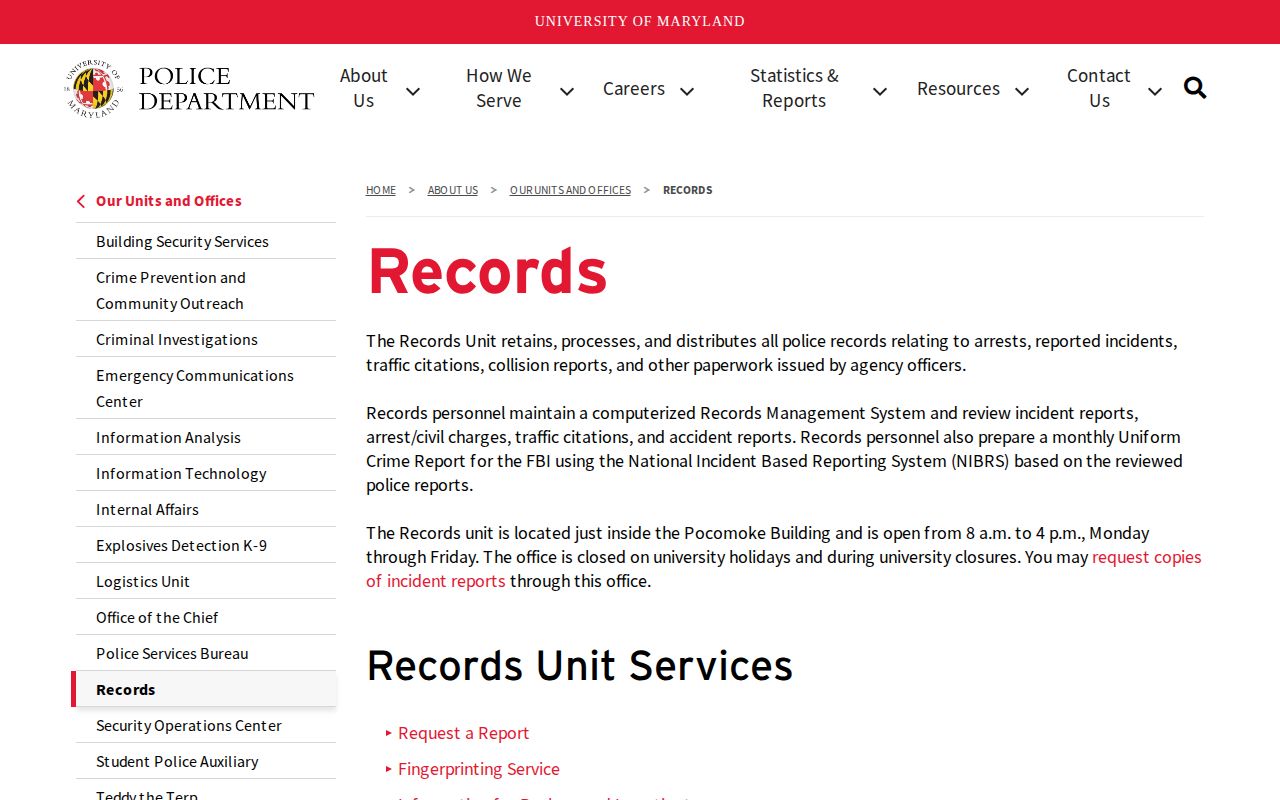Select Information Analysis in sidebar

pos(206,437)
